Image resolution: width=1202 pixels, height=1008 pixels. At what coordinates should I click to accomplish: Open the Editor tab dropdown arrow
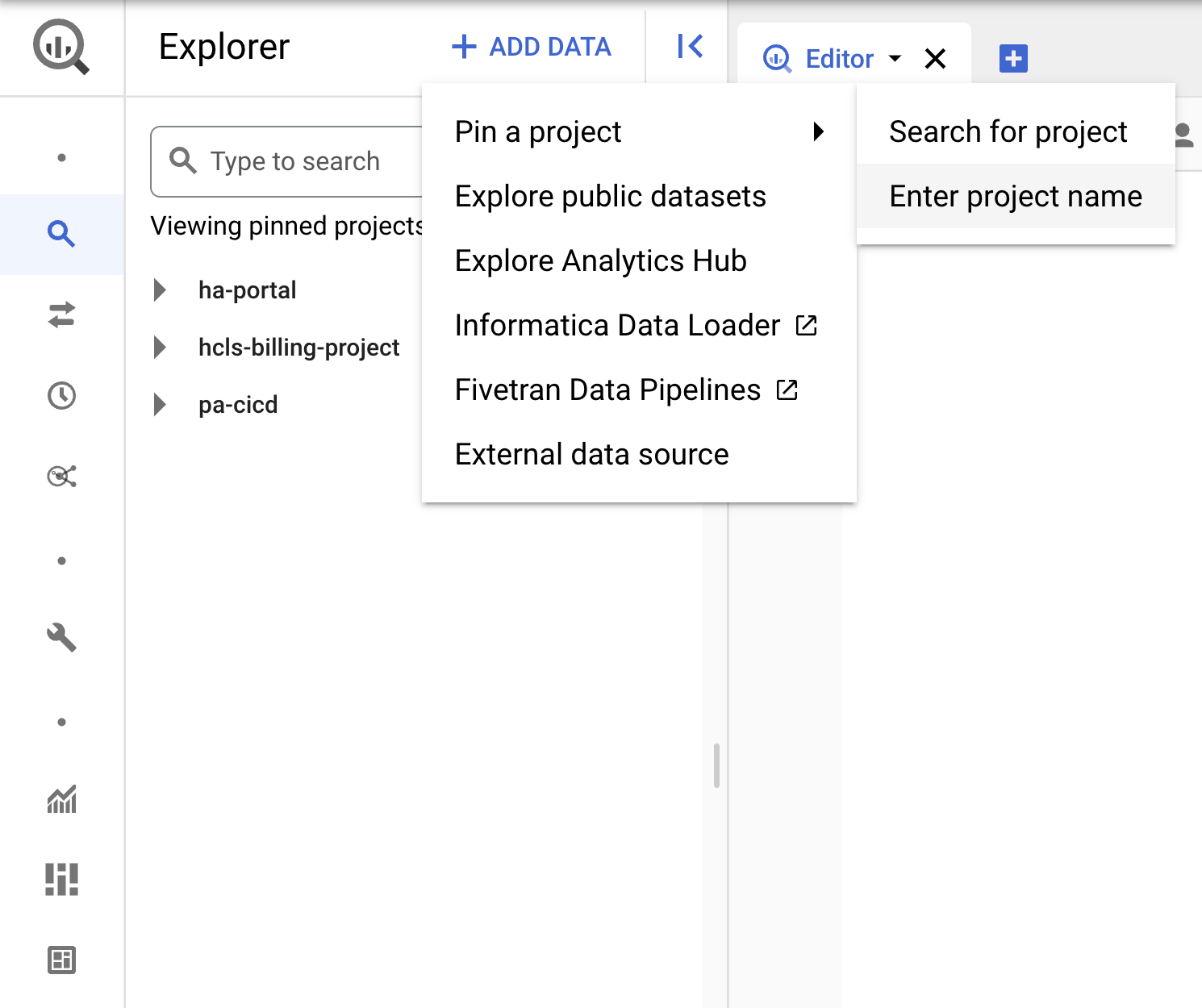click(895, 59)
